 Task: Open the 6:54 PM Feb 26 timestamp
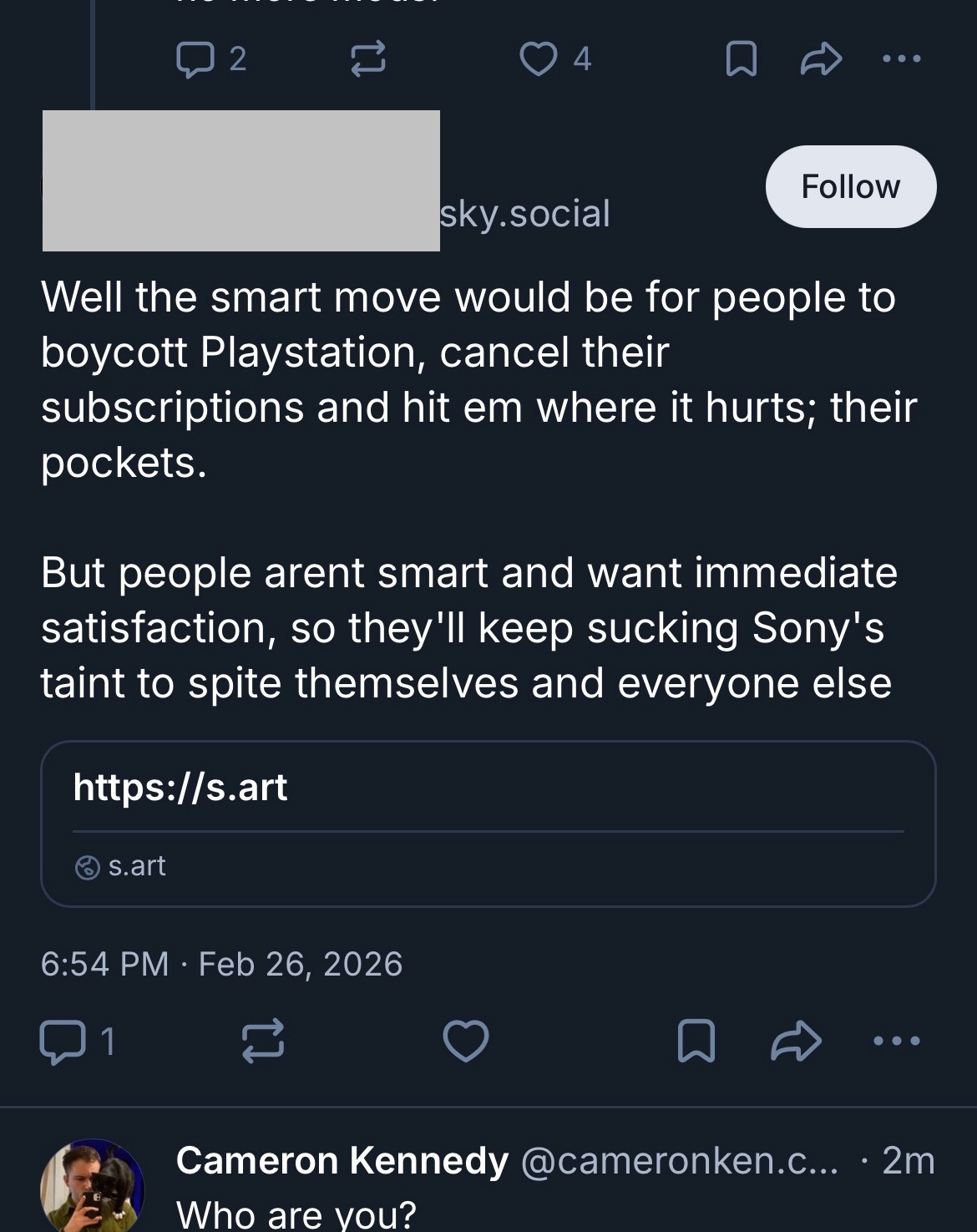(x=221, y=964)
